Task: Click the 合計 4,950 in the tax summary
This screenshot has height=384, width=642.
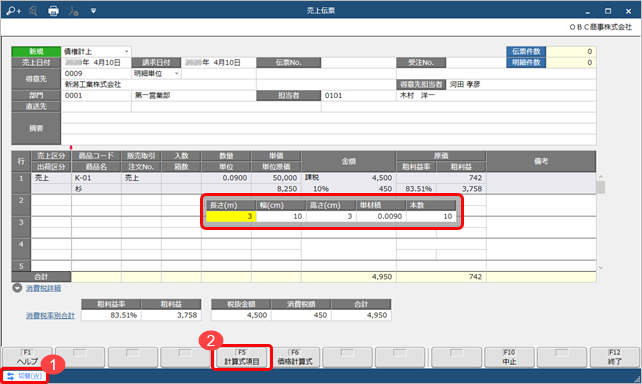Action: [x=361, y=315]
